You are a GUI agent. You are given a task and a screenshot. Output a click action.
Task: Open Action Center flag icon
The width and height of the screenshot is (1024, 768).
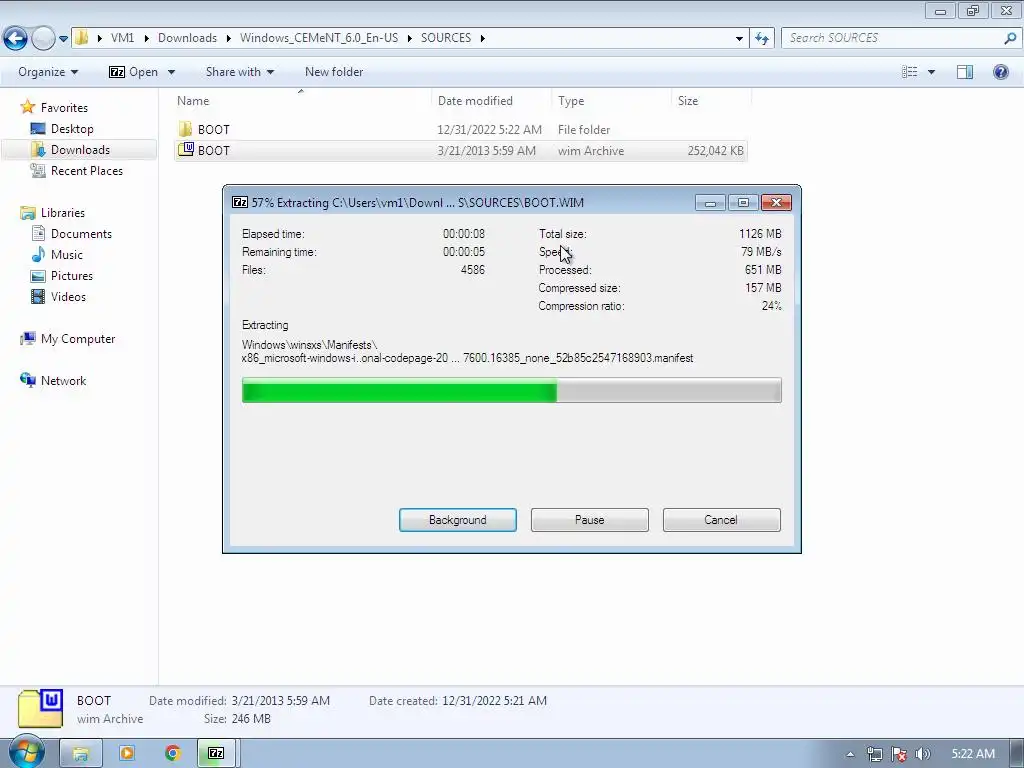[x=899, y=754]
